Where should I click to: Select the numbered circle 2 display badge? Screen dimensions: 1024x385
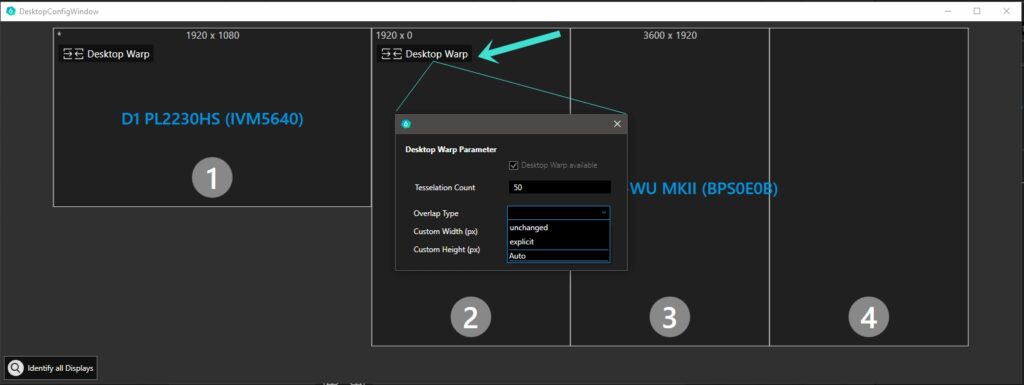tap(470, 317)
